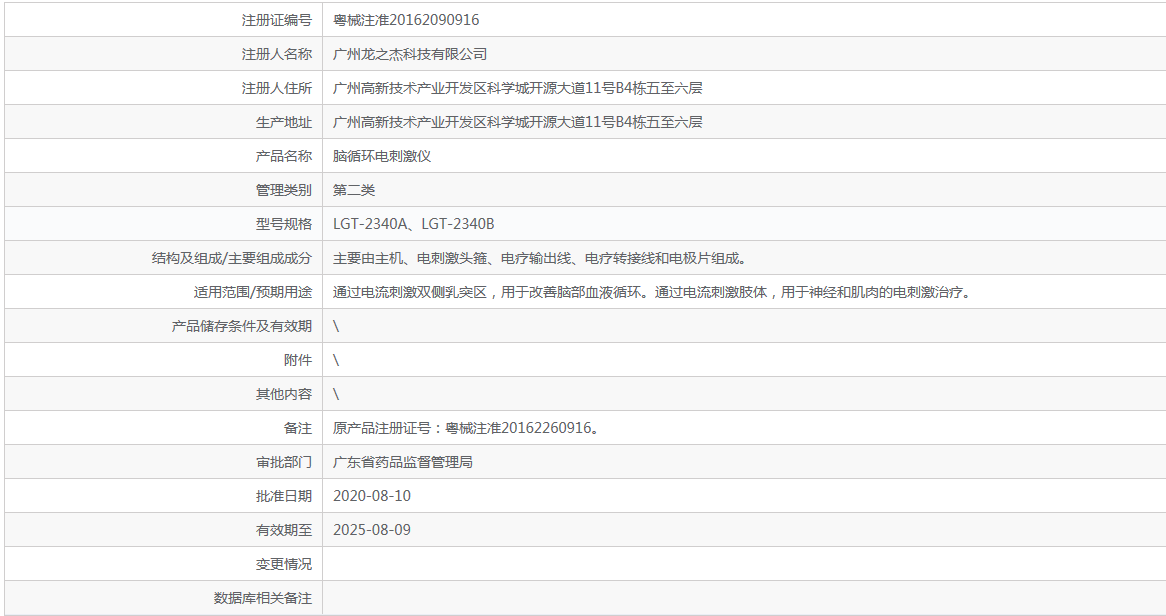Click the backslash value beside 其他内容
The width and height of the screenshot is (1166, 616).
(x=336, y=394)
